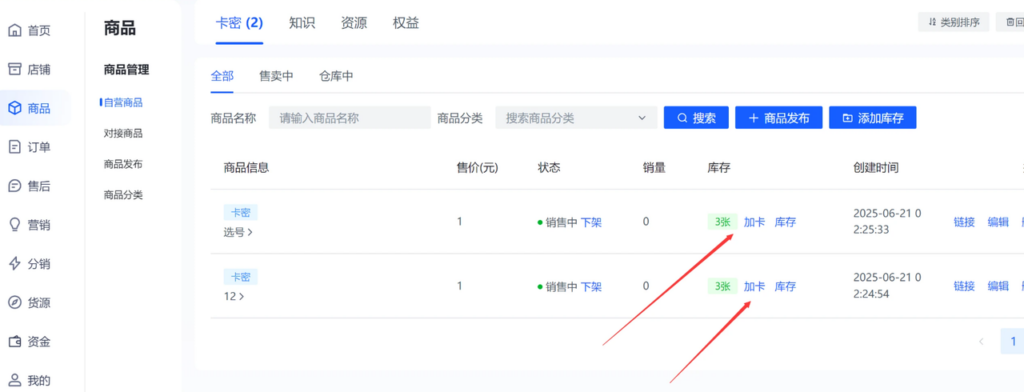Open 商品分类 submenu item

click(x=123, y=195)
